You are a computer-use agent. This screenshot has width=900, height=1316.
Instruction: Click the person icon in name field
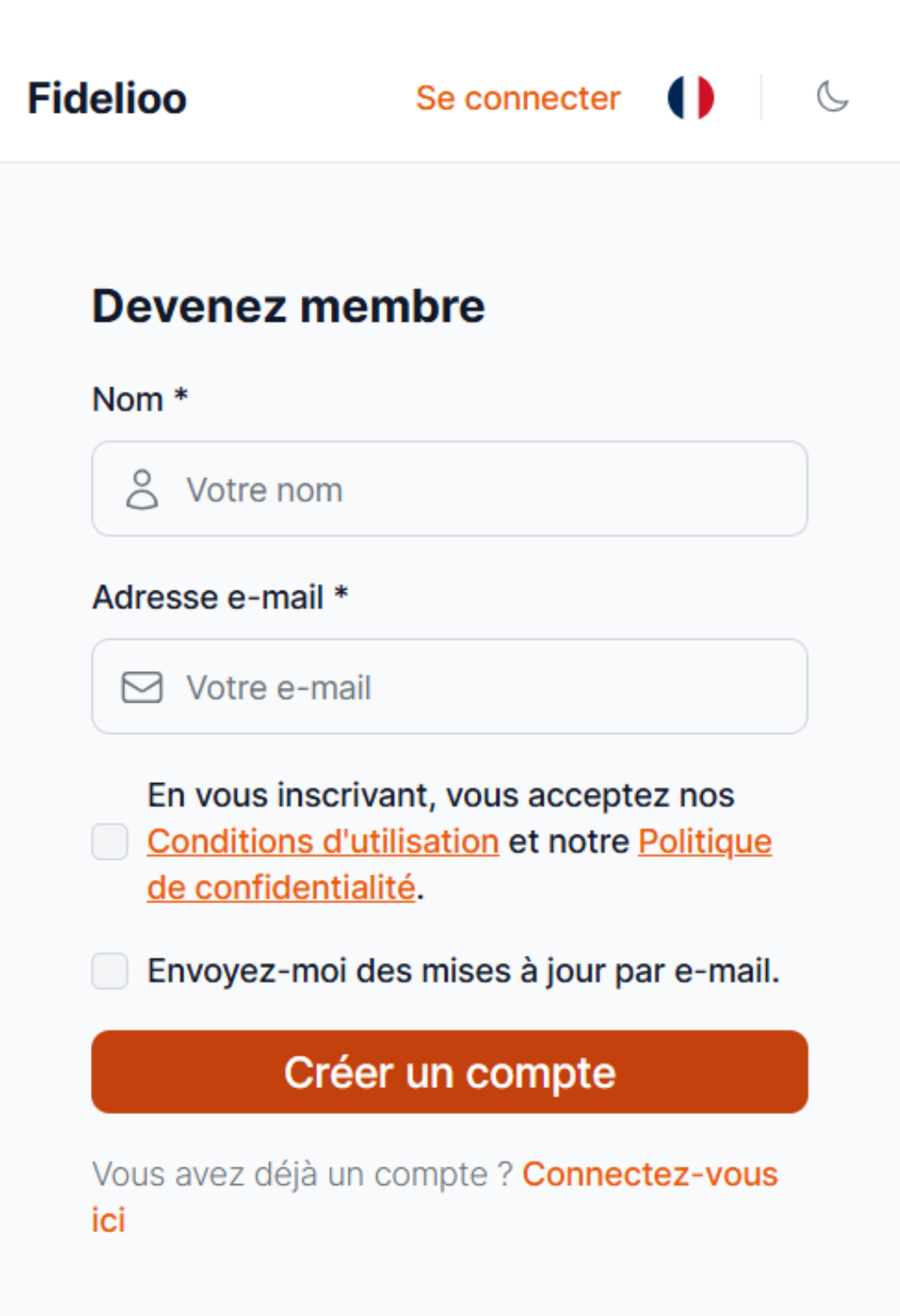pyautogui.click(x=142, y=489)
